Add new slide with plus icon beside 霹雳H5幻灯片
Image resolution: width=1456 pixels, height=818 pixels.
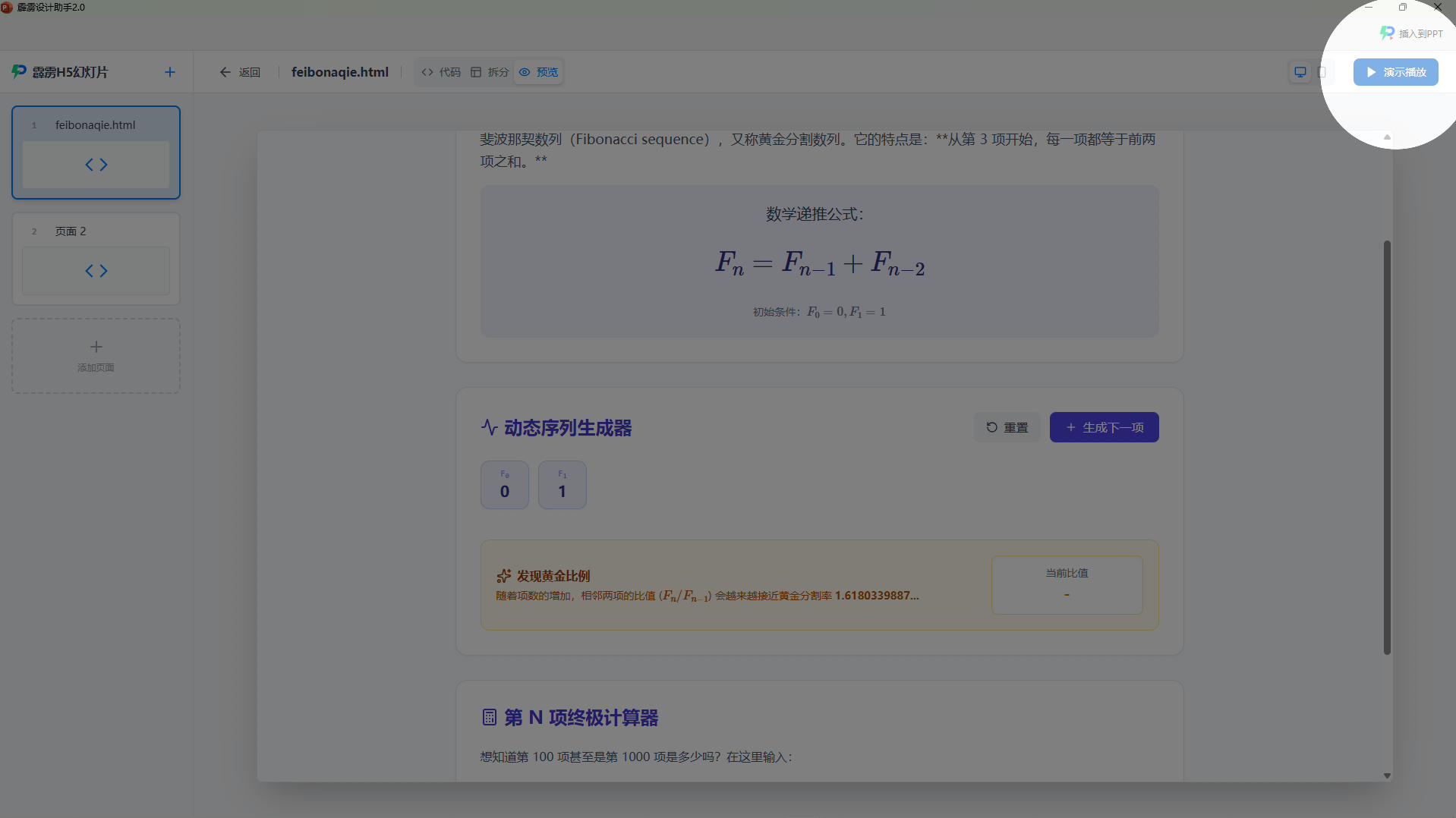pyautogui.click(x=170, y=72)
